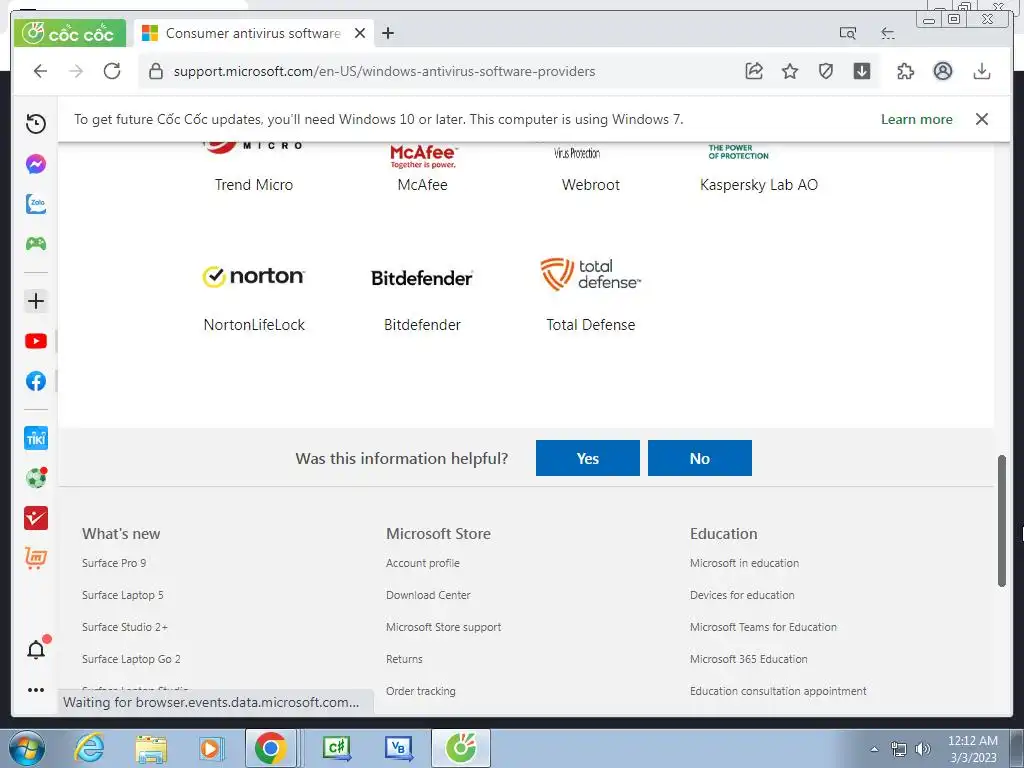The height and width of the screenshot is (768, 1024).
Task: Open Account profile link
Action: tap(423, 563)
